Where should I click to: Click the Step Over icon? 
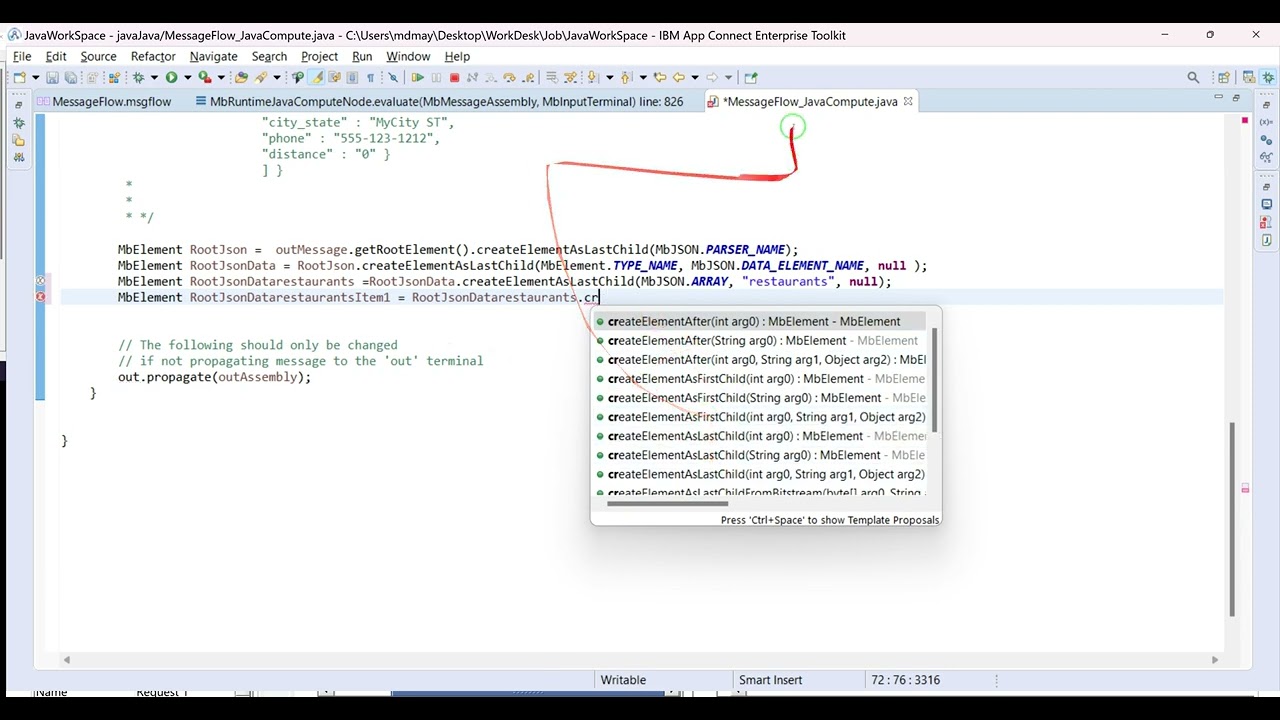[509, 77]
